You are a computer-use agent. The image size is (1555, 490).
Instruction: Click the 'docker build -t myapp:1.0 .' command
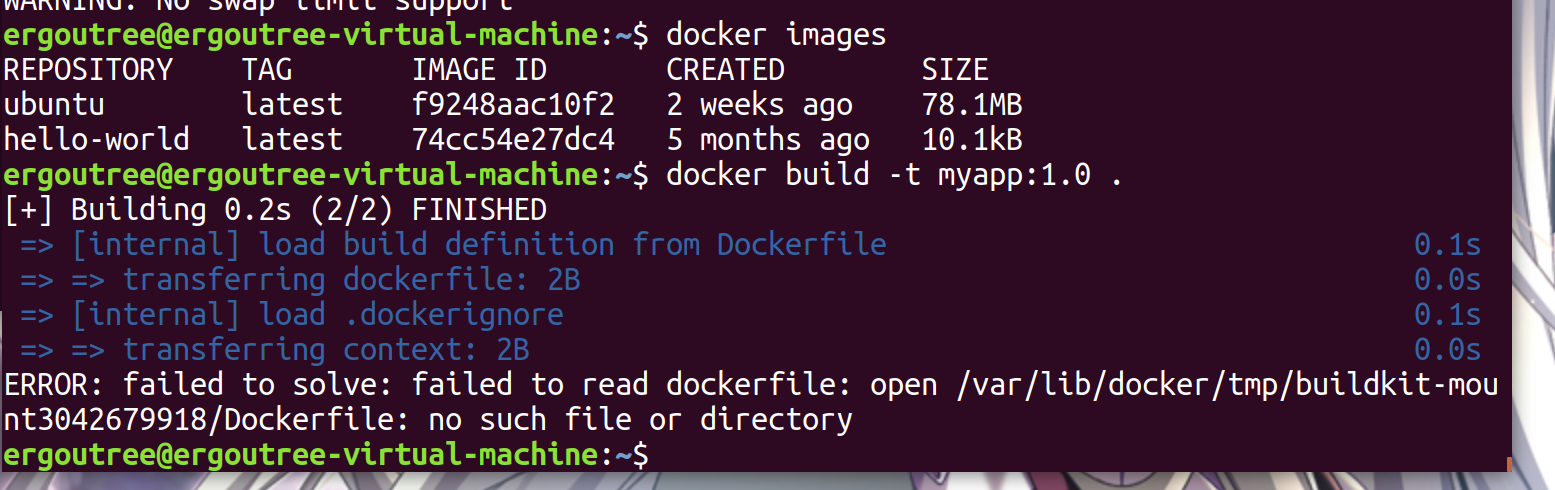click(895, 175)
